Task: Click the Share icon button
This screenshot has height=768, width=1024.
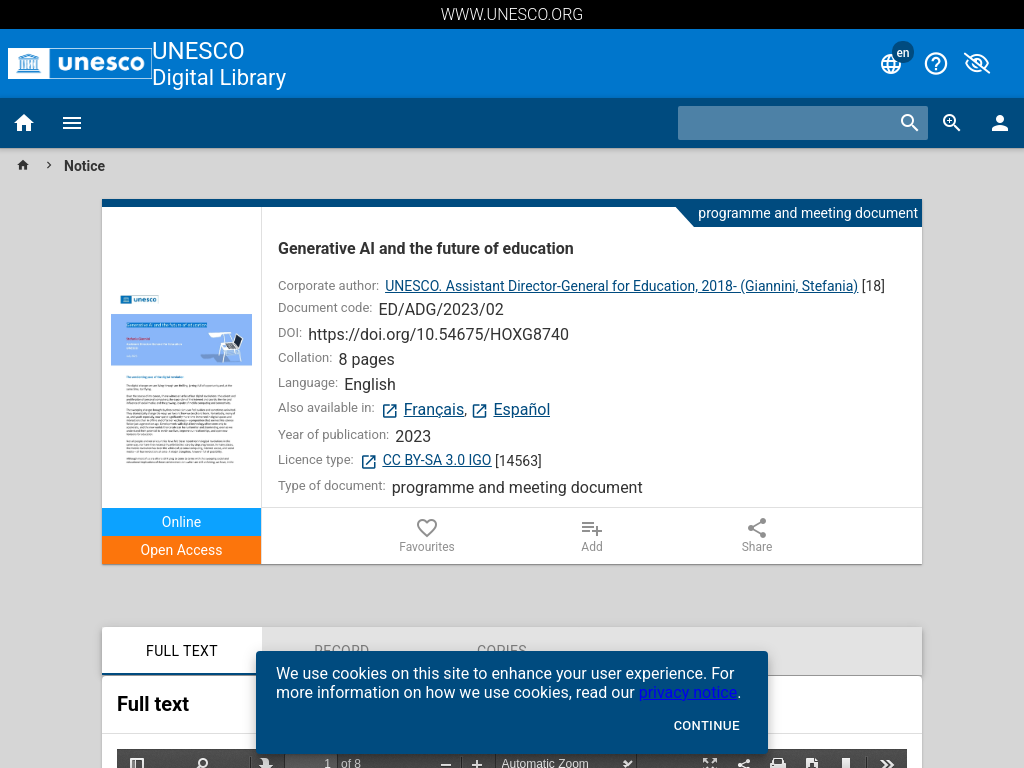Action: tap(757, 536)
